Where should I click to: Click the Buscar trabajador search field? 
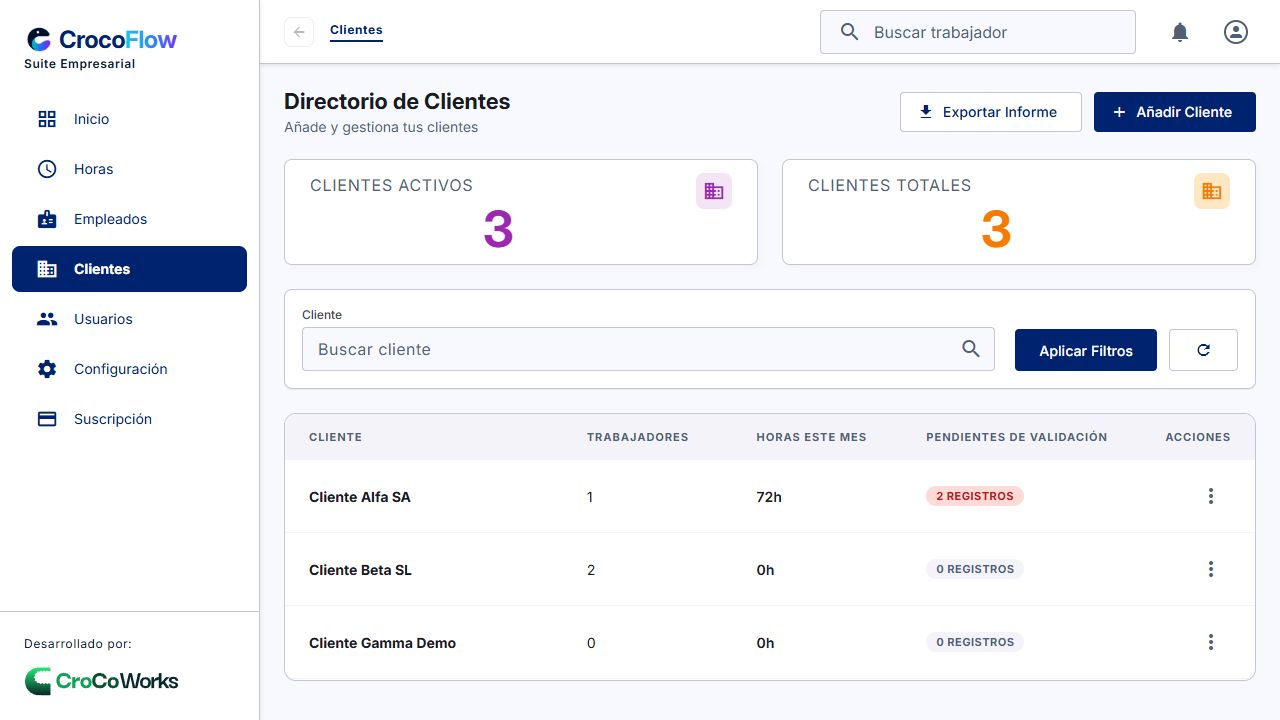tap(978, 32)
